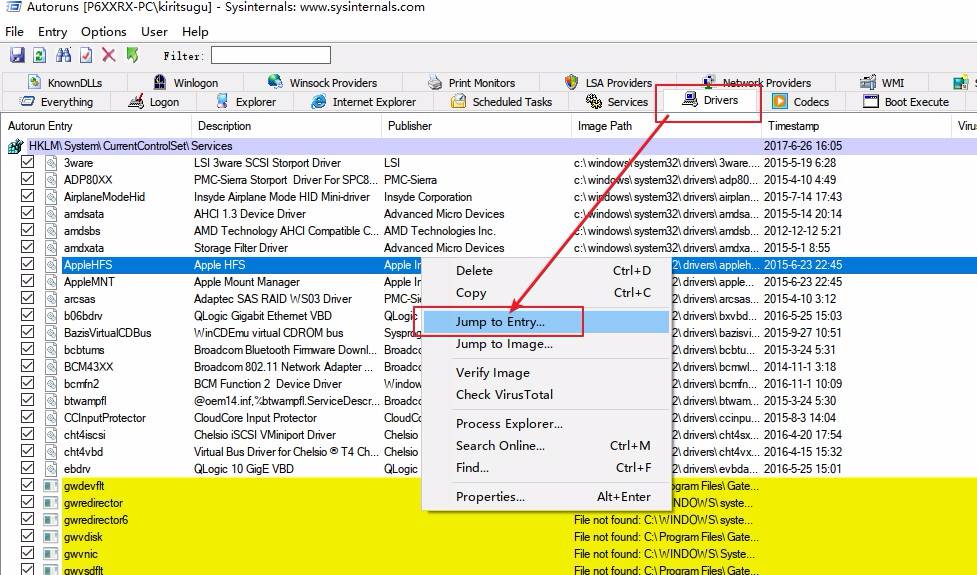Image resolution: width=977 pixels, height=575 pixels.
Task: Switch to the Network Providers tab
Action: (x=756, y=82)
